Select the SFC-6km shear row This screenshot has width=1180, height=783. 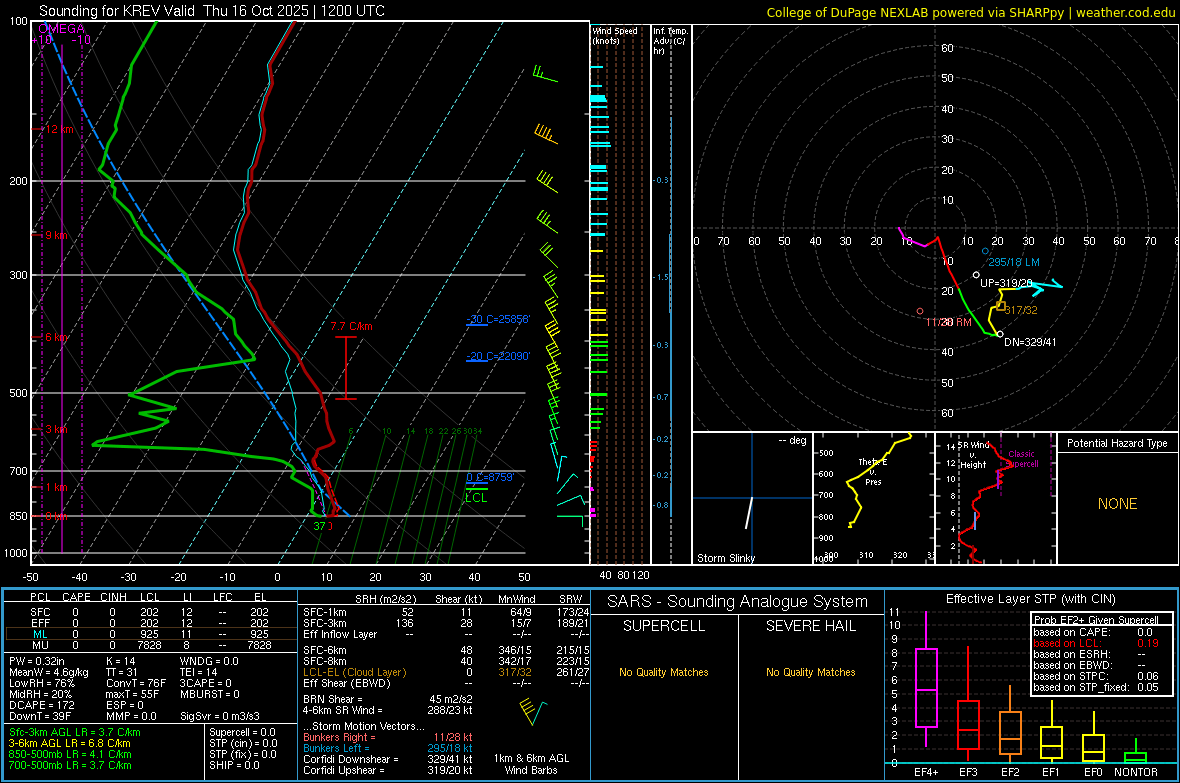coord(446,650)
